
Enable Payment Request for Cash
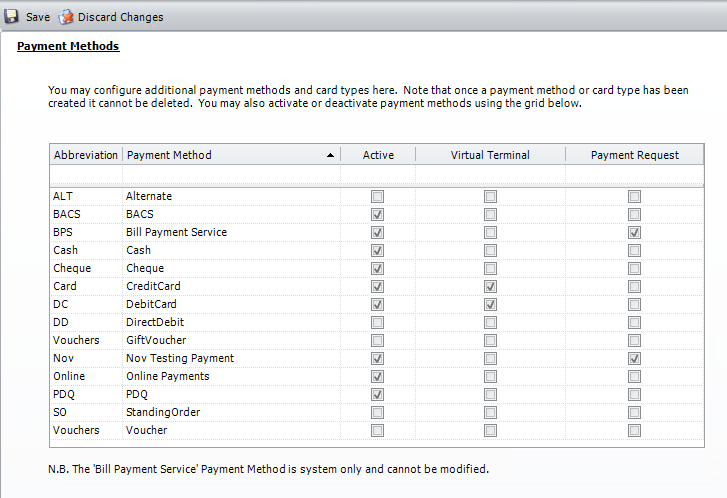(x=634, y=251)
